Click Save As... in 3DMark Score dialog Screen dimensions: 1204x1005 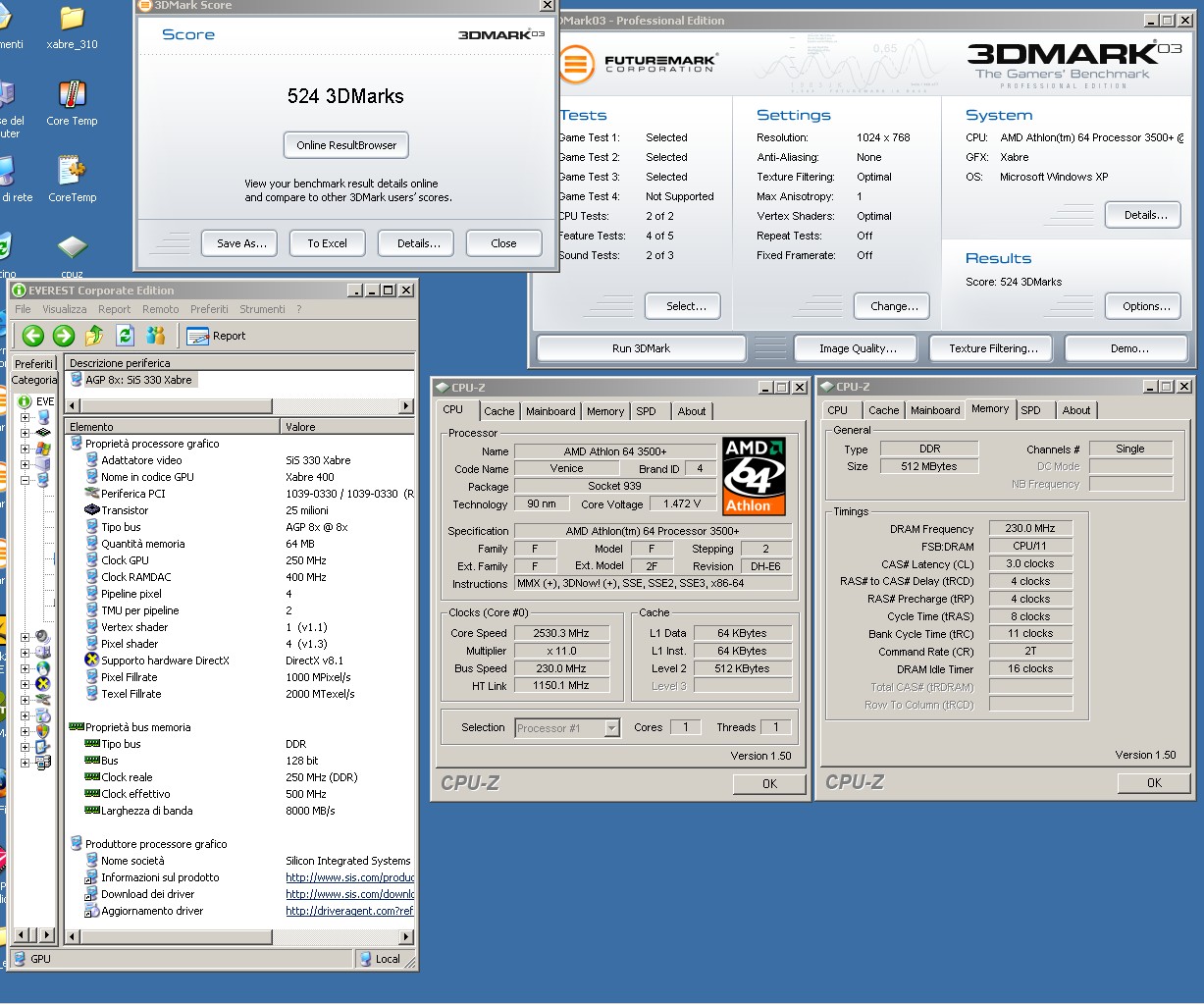241,243
